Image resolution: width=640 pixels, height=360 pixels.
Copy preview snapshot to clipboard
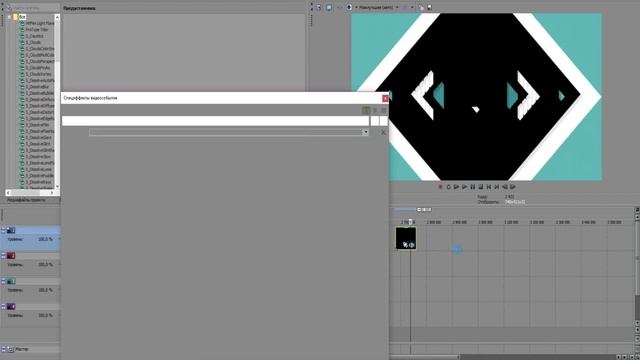pos(421,7)
